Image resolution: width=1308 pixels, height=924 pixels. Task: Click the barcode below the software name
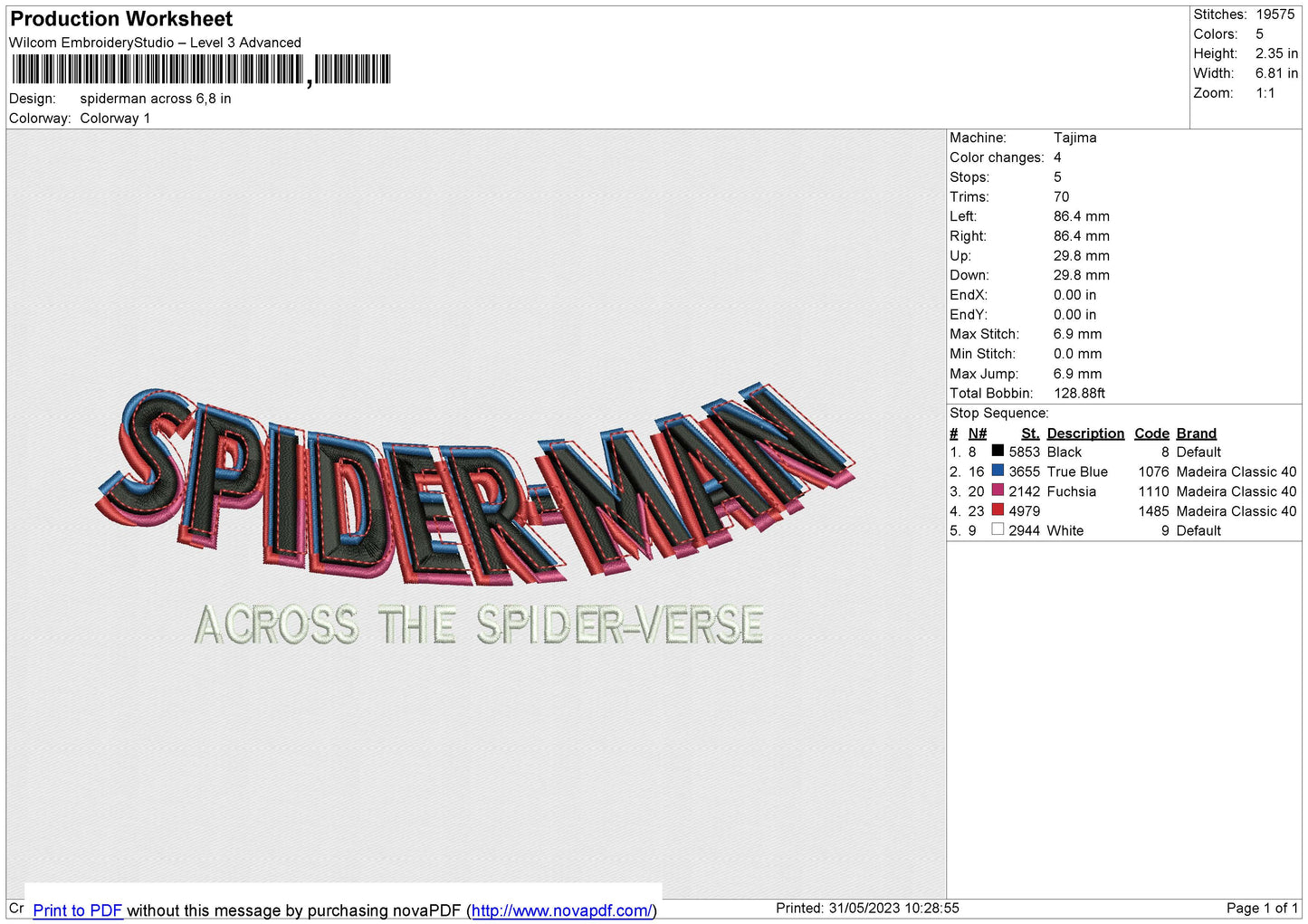pos(201,70)
